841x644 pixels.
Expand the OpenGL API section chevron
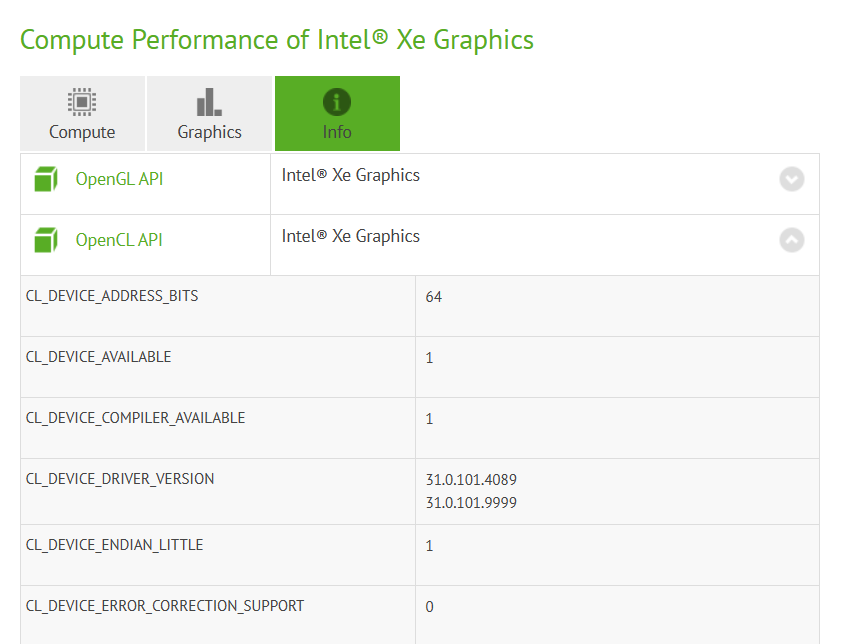(x=791, y=179)
